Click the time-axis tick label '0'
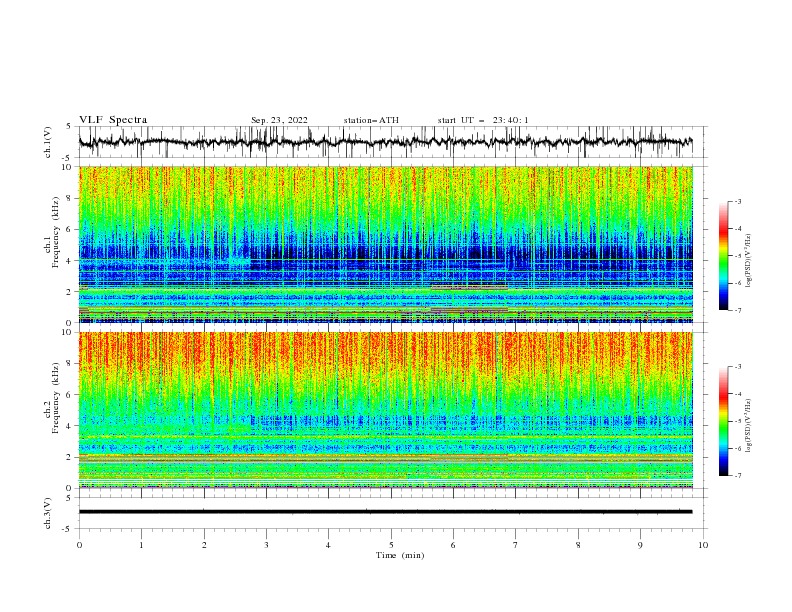The width and height of the screenshot is (792, 612). (79, 545)
